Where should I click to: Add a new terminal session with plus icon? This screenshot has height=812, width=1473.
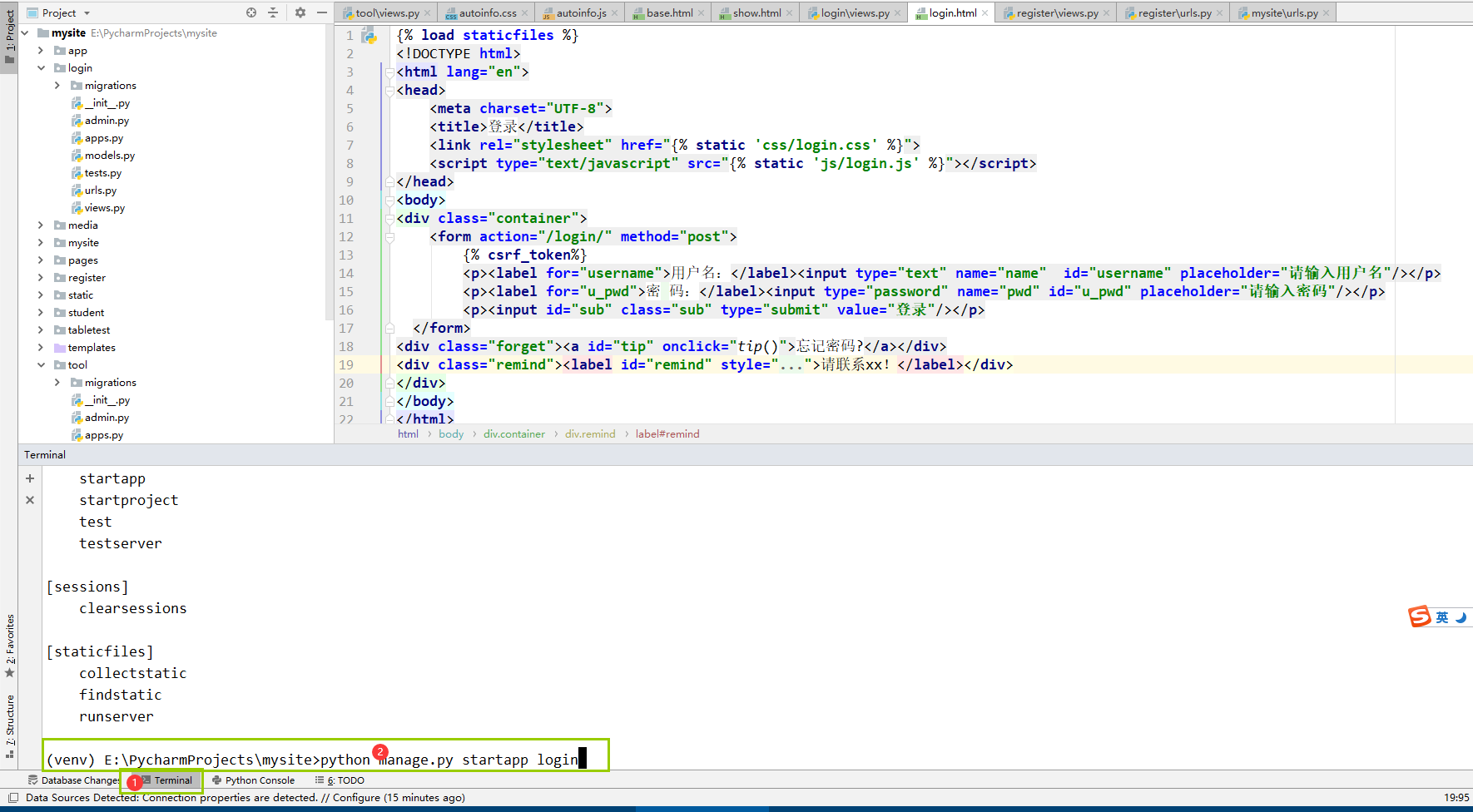click(x=30, y=478)
